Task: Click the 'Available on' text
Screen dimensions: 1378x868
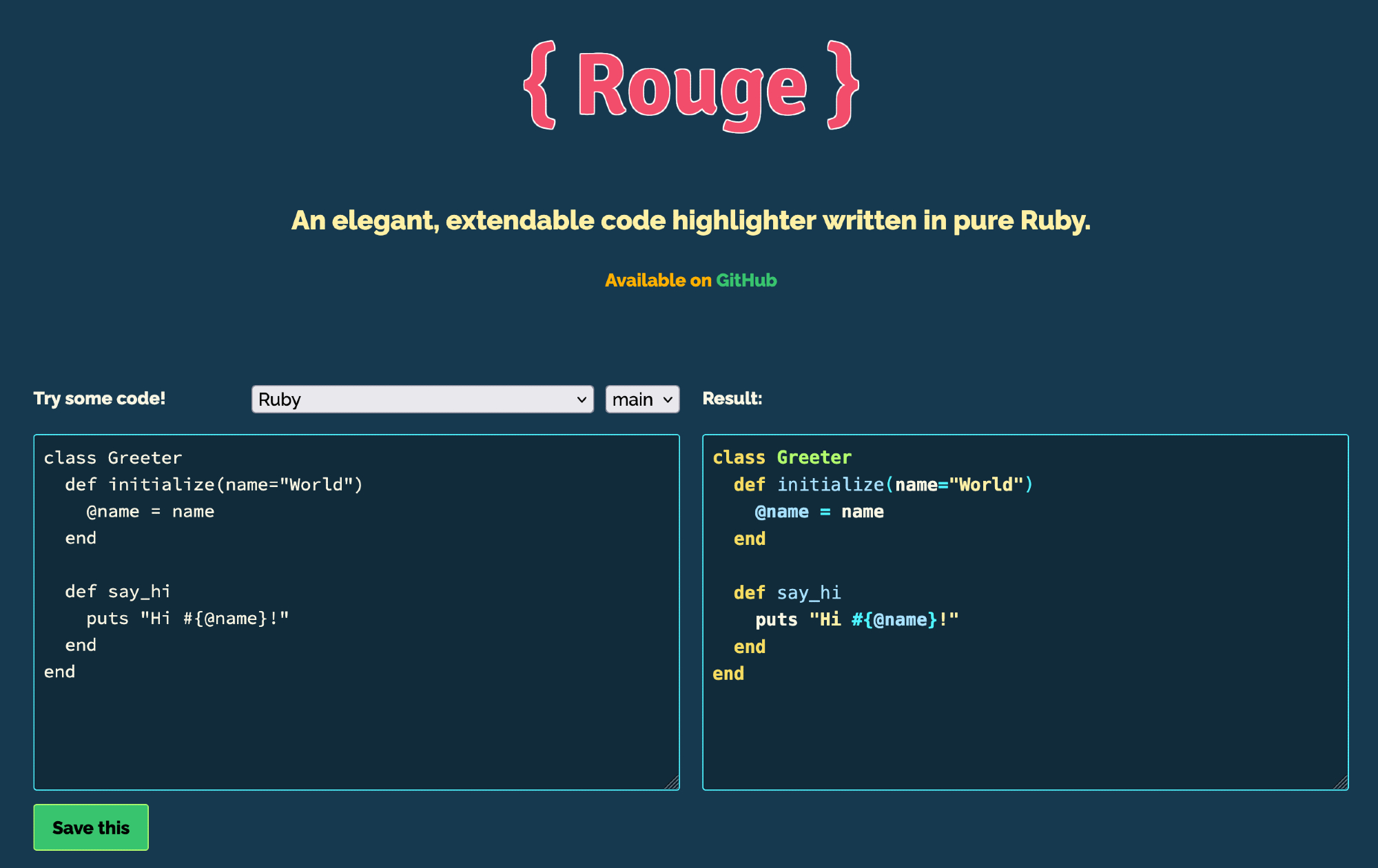Action: pyautogui.click(x=658, y=280)
